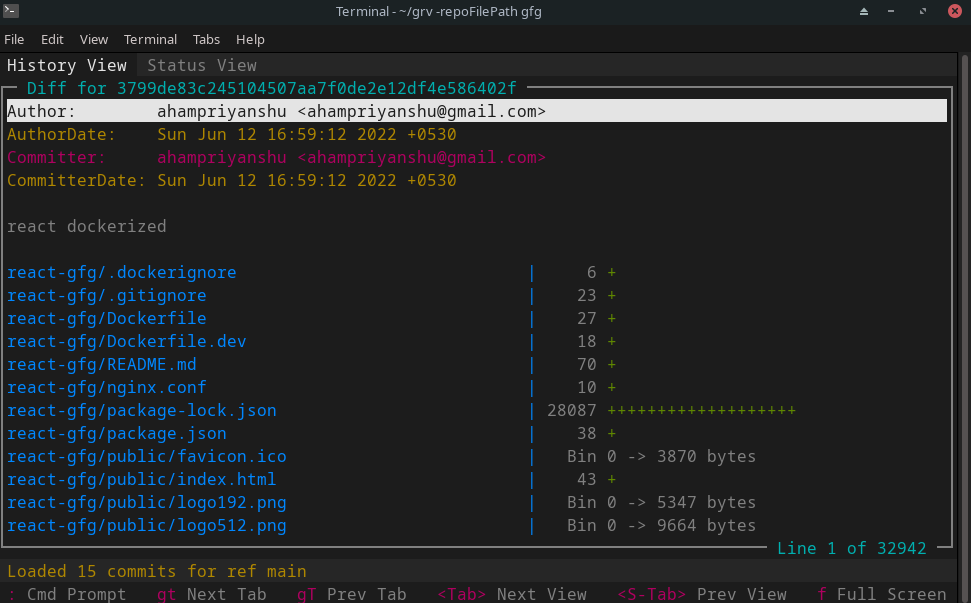
Task: Select react-gfg/public/favicon.ico entry
Action: [146, 456]
